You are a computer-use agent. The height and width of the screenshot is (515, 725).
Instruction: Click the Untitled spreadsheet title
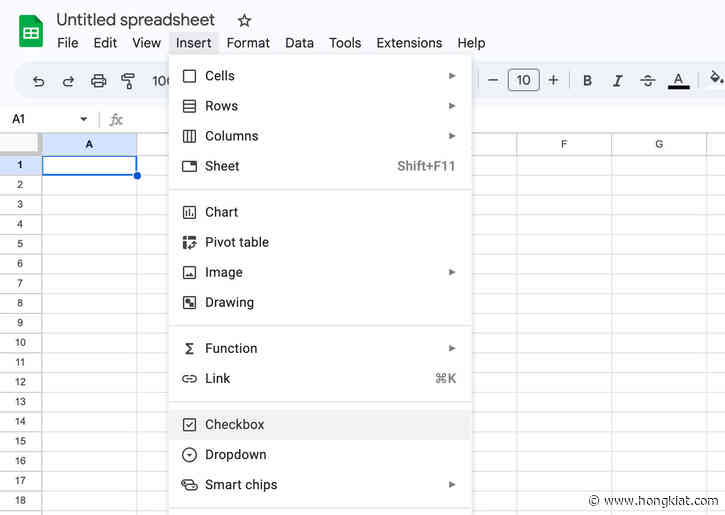click(135, 20)
